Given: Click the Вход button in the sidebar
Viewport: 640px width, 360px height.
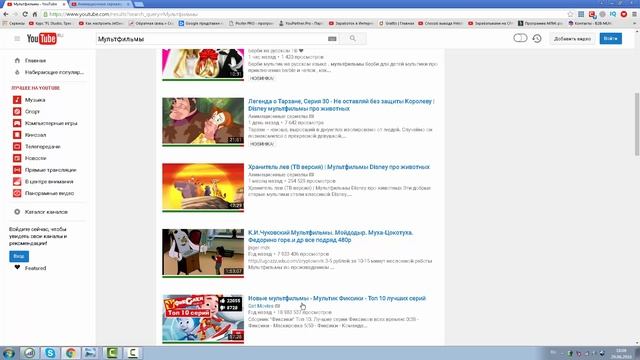Looking at the screenshot, I should (x=19, y=256).
